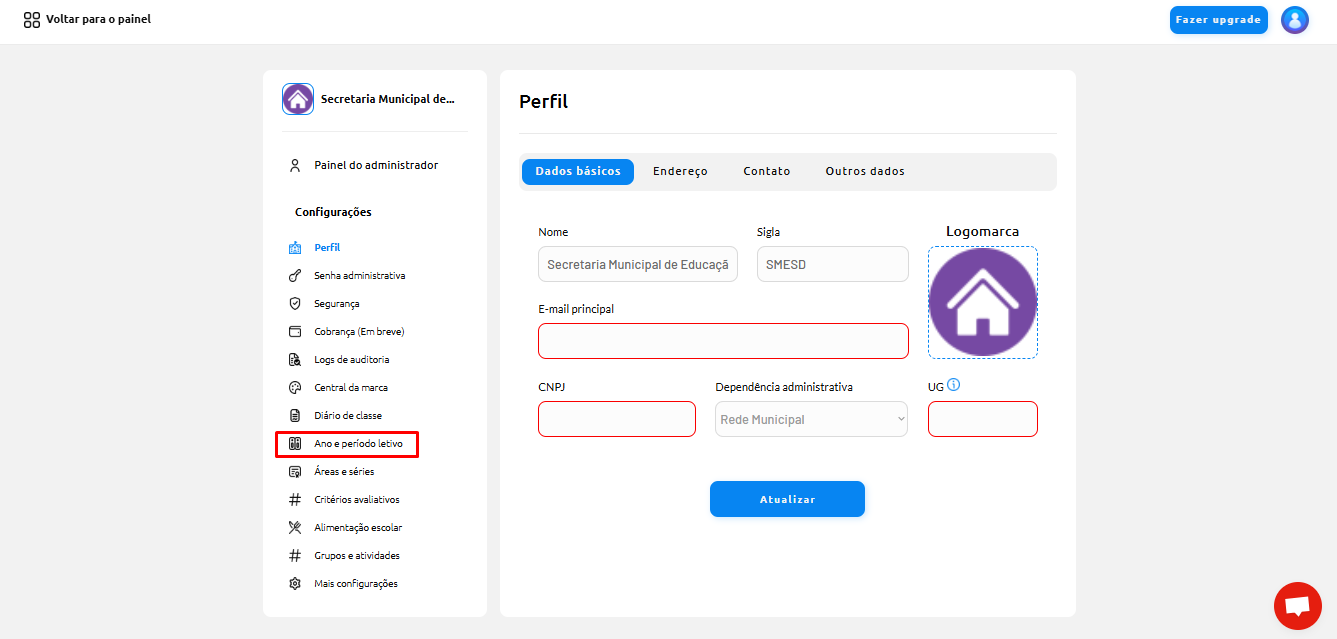Image resolution: width=1337 pixels, height=639 pixels.
Task: Click Voltar para o painel link
Action: point(98,19)
